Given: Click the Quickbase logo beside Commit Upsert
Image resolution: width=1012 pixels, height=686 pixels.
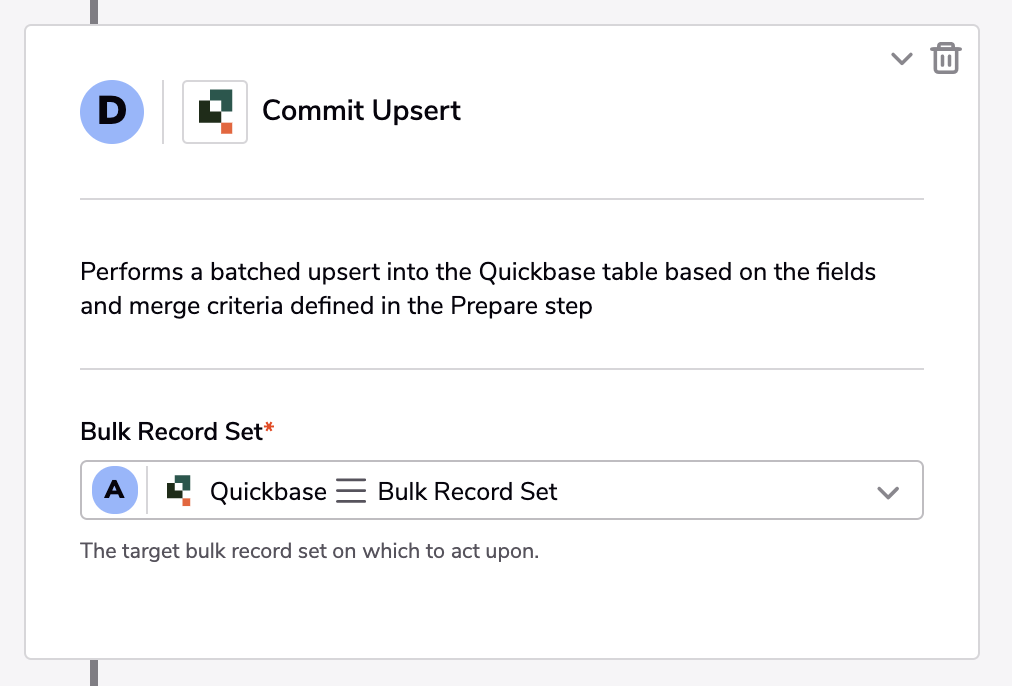Looking at the screenshot, I should pos(215,112).
